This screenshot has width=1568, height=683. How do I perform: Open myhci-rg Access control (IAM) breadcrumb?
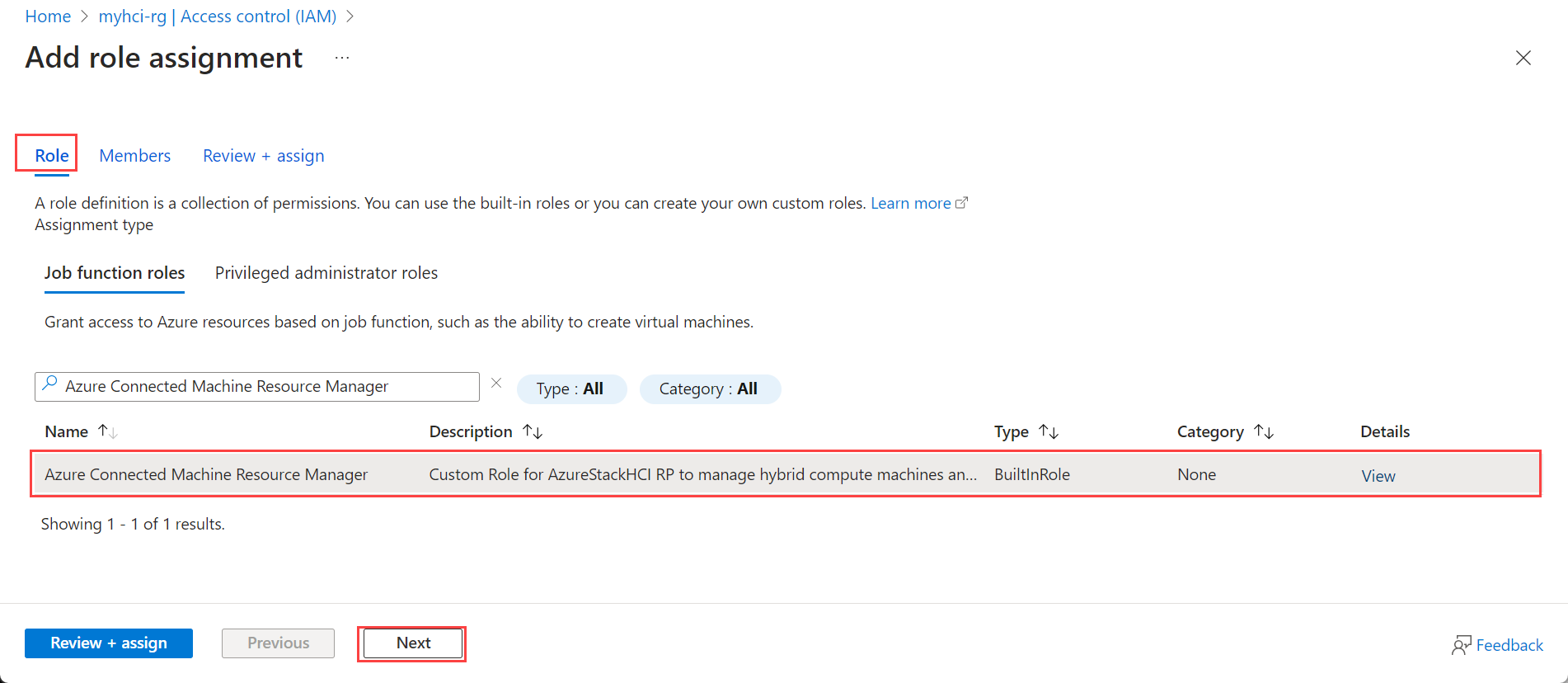(218, 16)
